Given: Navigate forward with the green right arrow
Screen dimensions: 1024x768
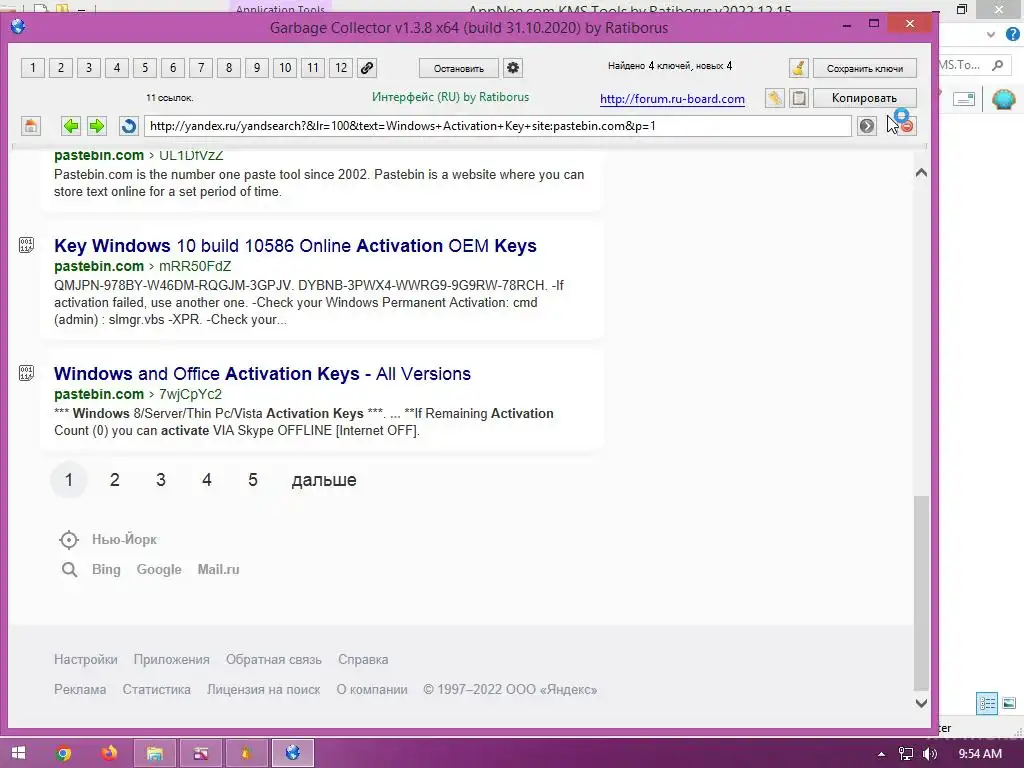Looking at the screenshot, I should [x=97, y=126].
